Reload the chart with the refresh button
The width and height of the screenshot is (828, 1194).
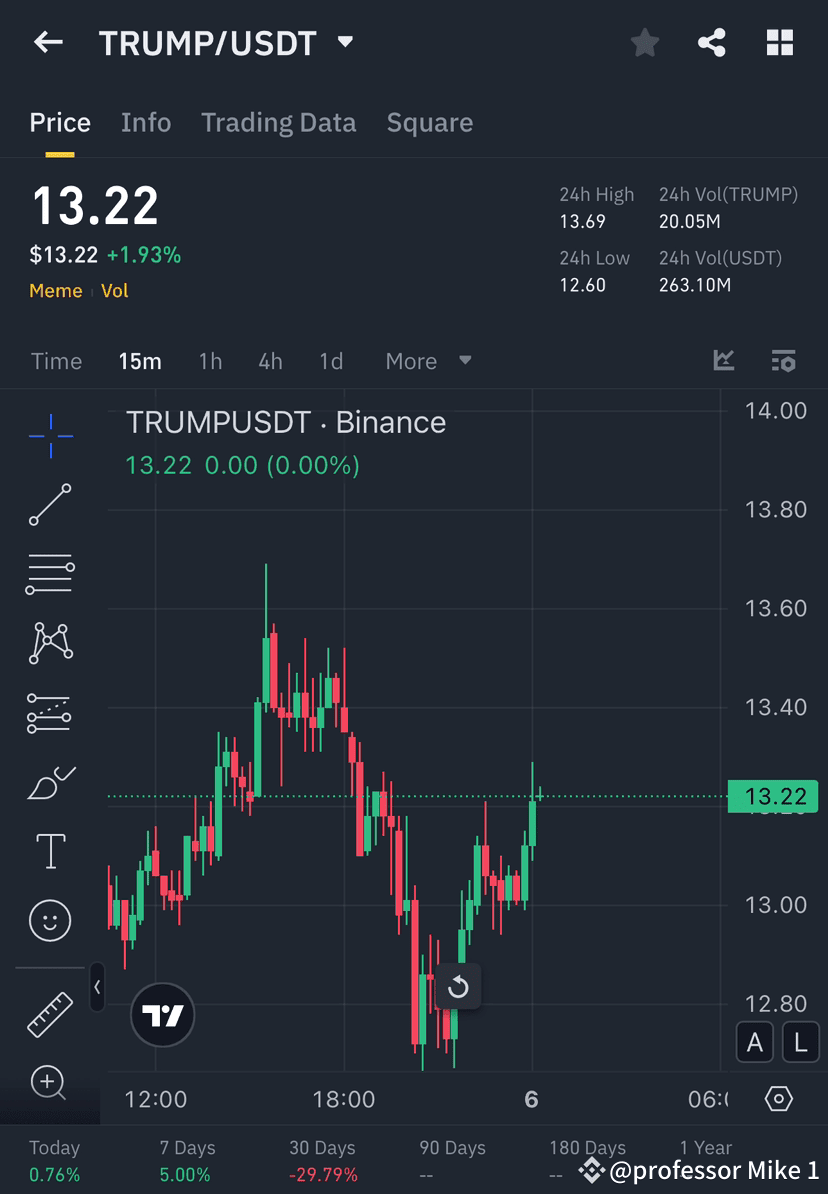[x=459, y=987]
